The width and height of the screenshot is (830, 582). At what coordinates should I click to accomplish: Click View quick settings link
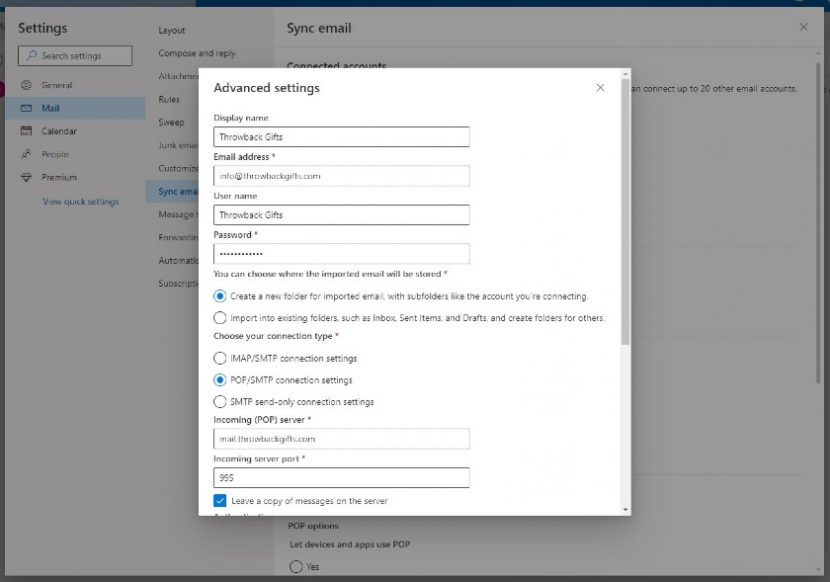point(80,202)
